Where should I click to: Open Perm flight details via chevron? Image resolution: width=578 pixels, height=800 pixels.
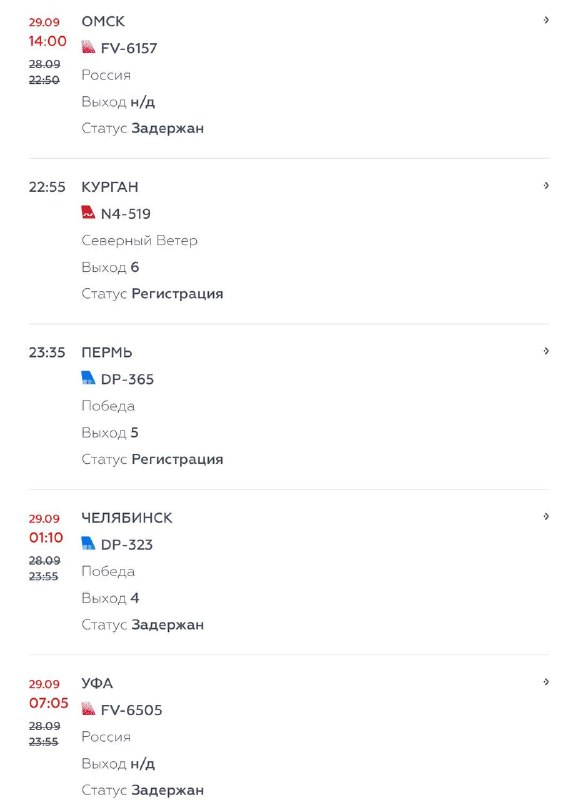click(546, 351)
